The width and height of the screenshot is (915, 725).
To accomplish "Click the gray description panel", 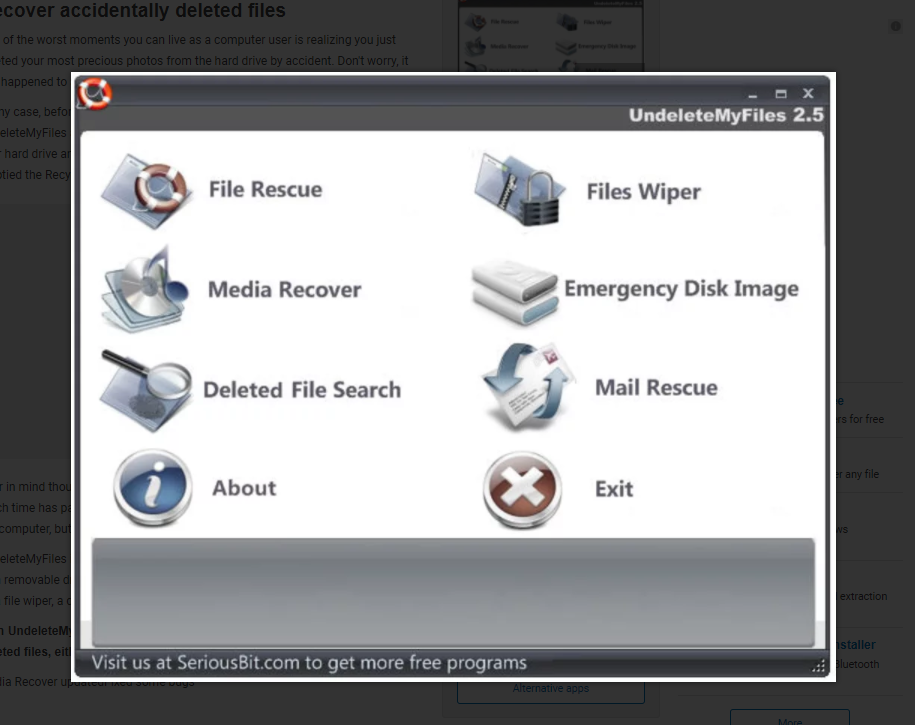I will click(453, 592).
